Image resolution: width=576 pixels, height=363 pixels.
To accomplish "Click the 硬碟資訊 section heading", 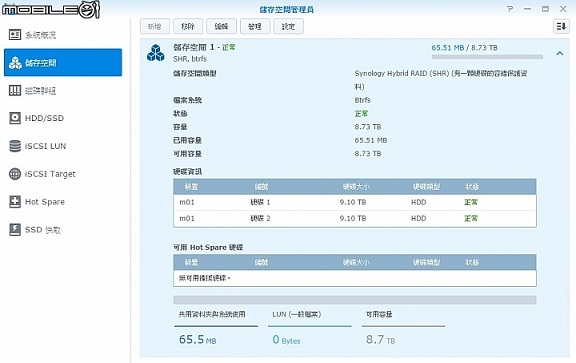I will pyautogui.click(x=187, y=172).
